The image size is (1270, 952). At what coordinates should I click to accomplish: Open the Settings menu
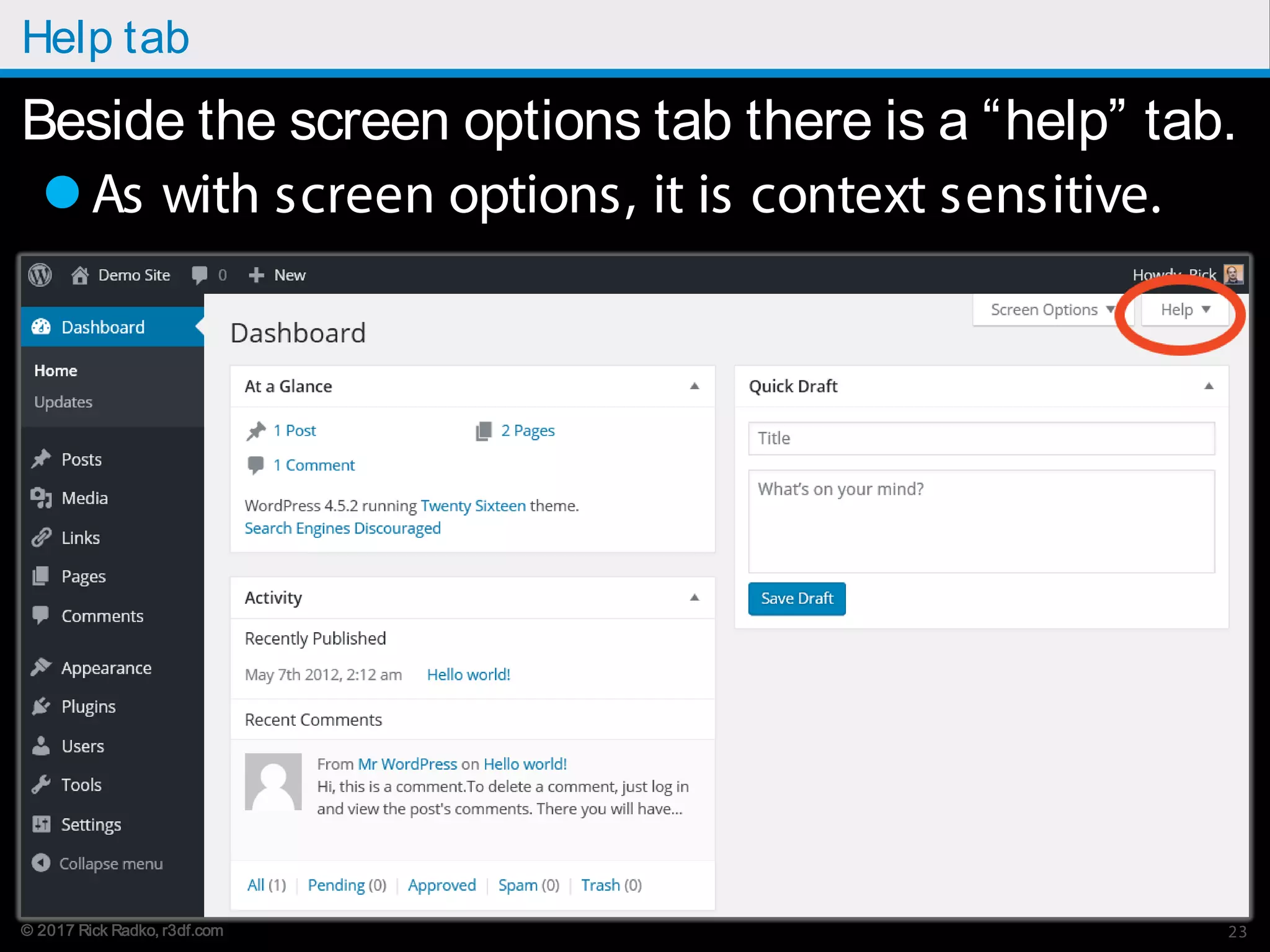[x=91, y=825]
